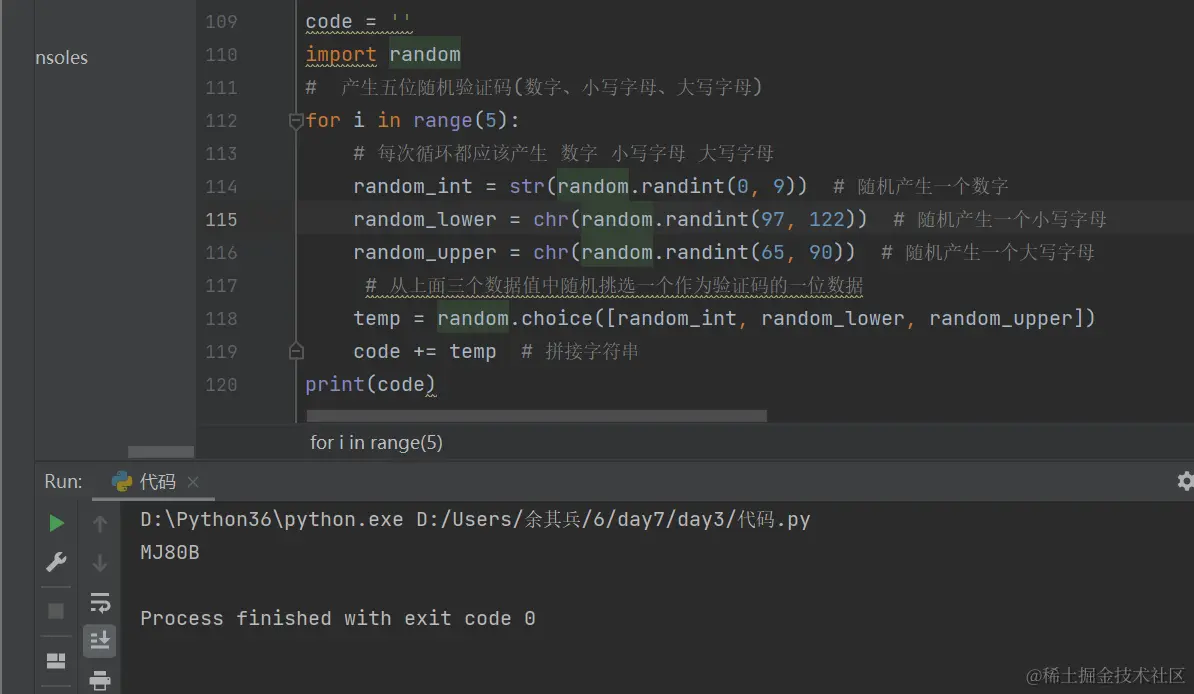Click comment on line 111 about 验证码
This screenshot has width=1194, height=694.
tap(534, 88)
